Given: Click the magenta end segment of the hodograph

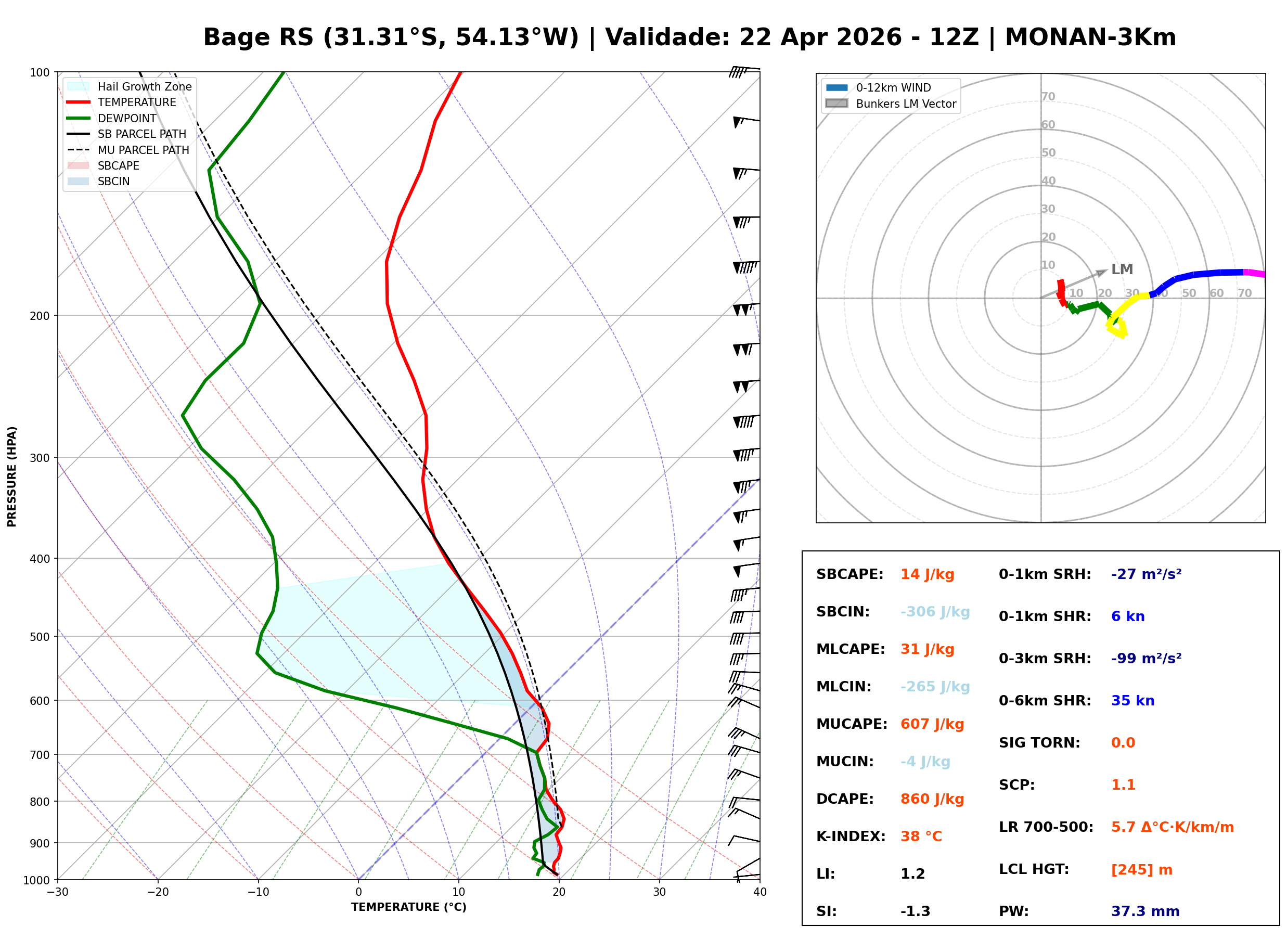Looking at the screenshot, I should [x=1255, y=274].
